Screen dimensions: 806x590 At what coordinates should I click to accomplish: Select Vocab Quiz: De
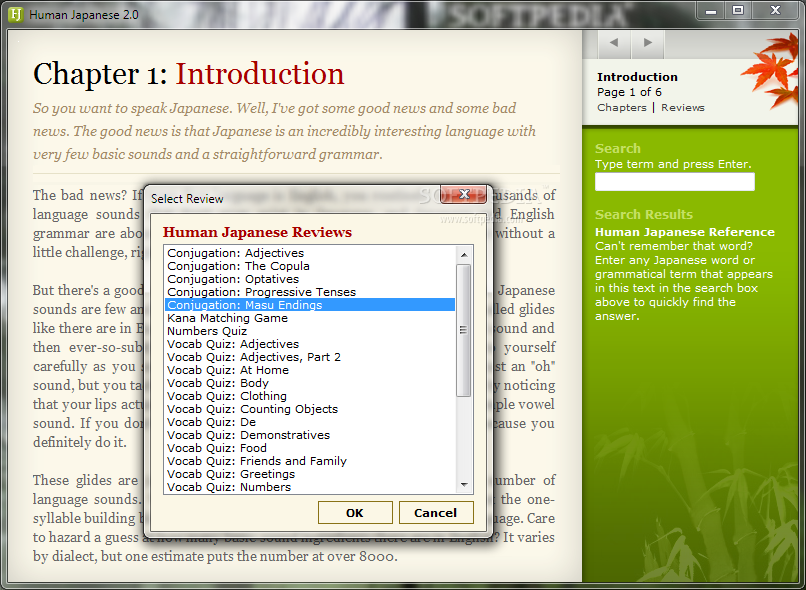coord(310,422)
